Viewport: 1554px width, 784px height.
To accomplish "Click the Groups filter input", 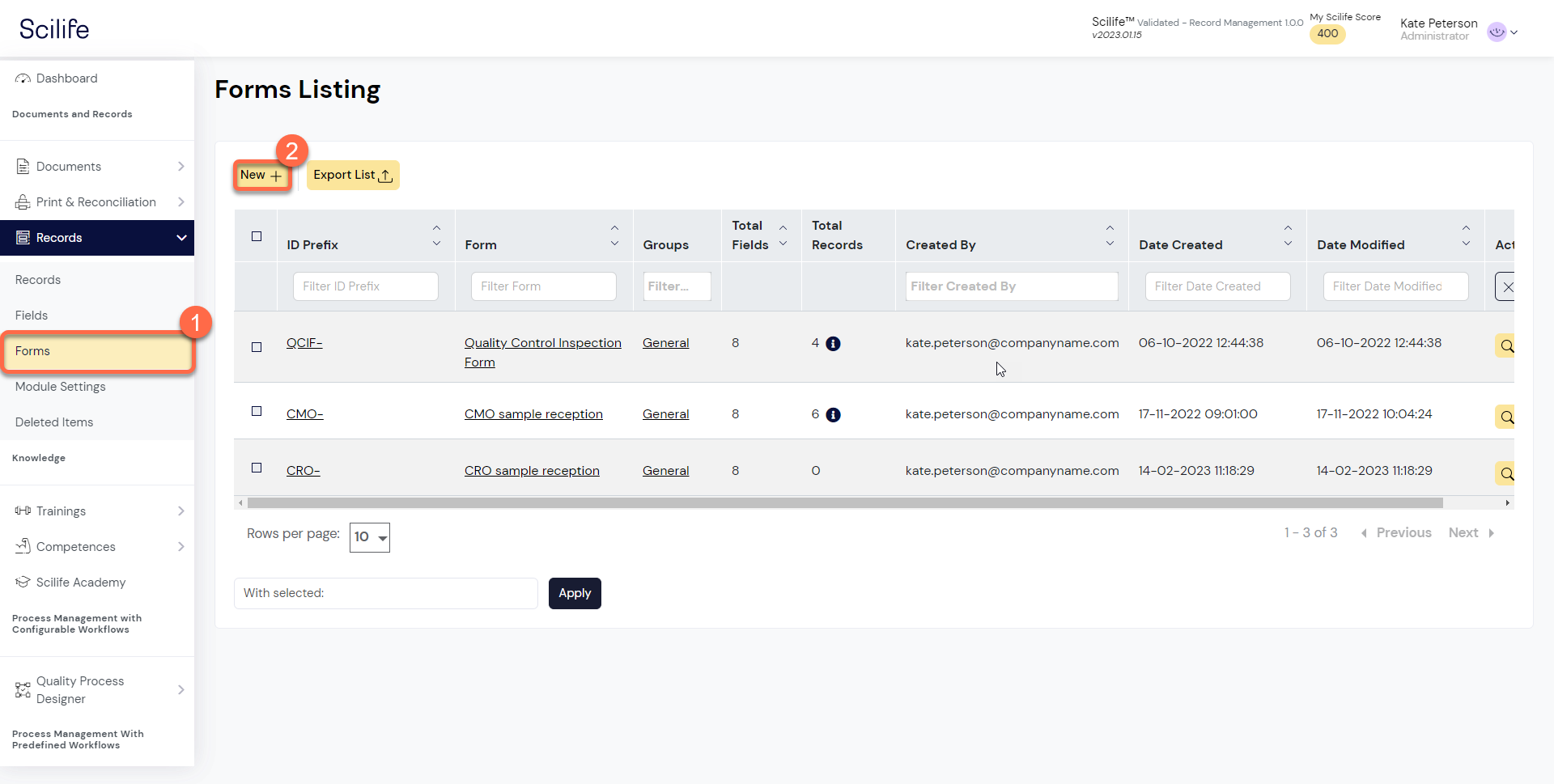I will [677, 286].
